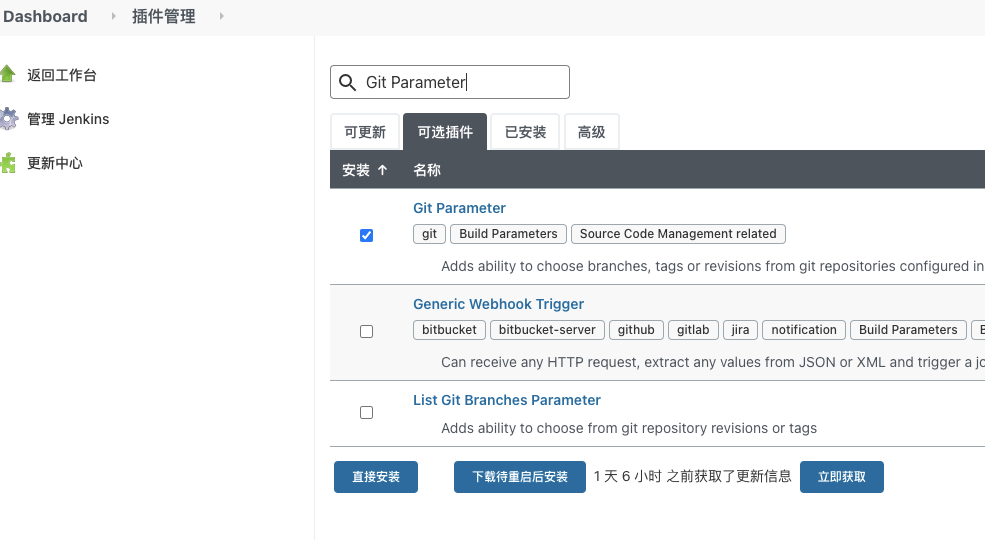985x540 pixels.
Task: Click the 下载待重启后安装 button
Action: tap(520, 477)
